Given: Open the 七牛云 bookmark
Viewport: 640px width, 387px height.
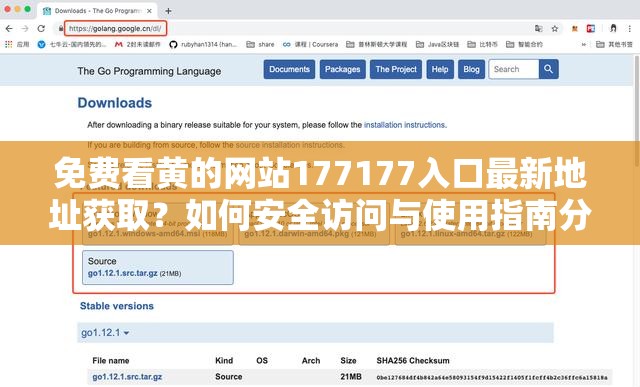Looking at the screenshot, I should click(x=71, y=44).
